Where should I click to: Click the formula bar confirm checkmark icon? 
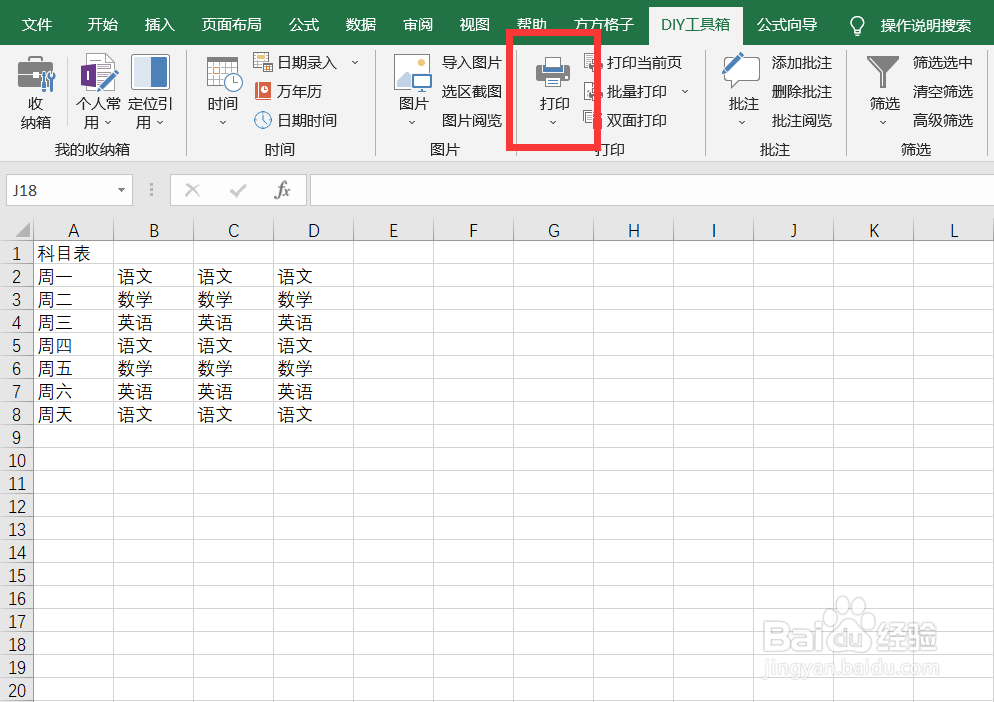[238, 190]
